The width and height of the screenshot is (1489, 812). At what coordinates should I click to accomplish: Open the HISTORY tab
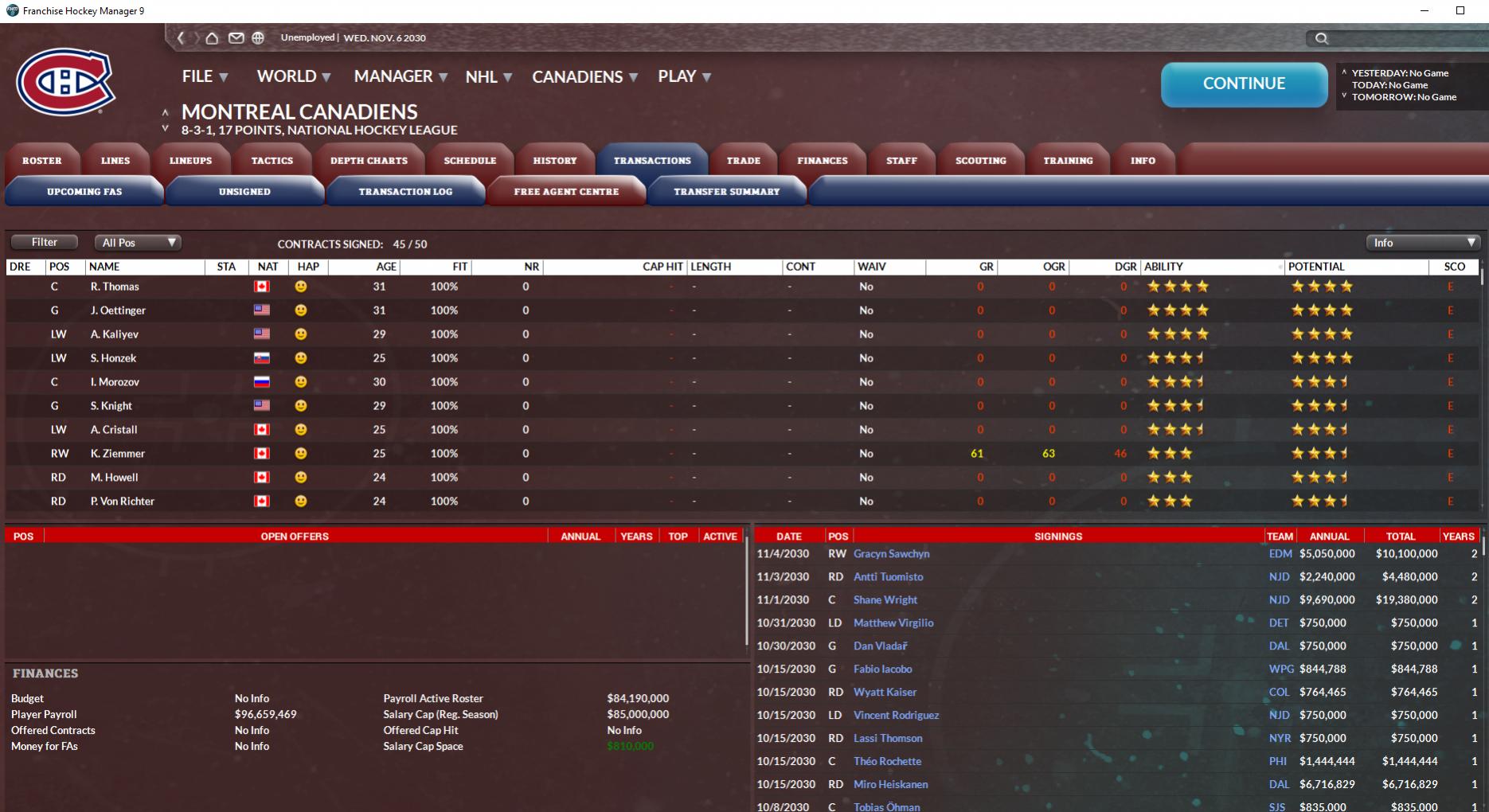555,160
